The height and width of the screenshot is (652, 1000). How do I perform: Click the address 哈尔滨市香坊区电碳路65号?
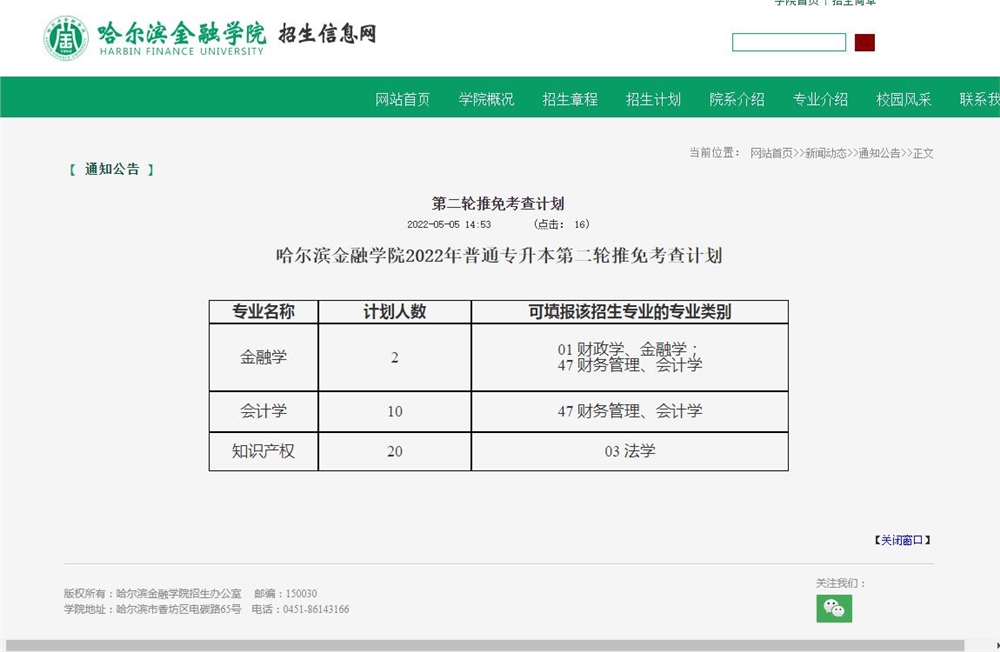pos(179,609)
